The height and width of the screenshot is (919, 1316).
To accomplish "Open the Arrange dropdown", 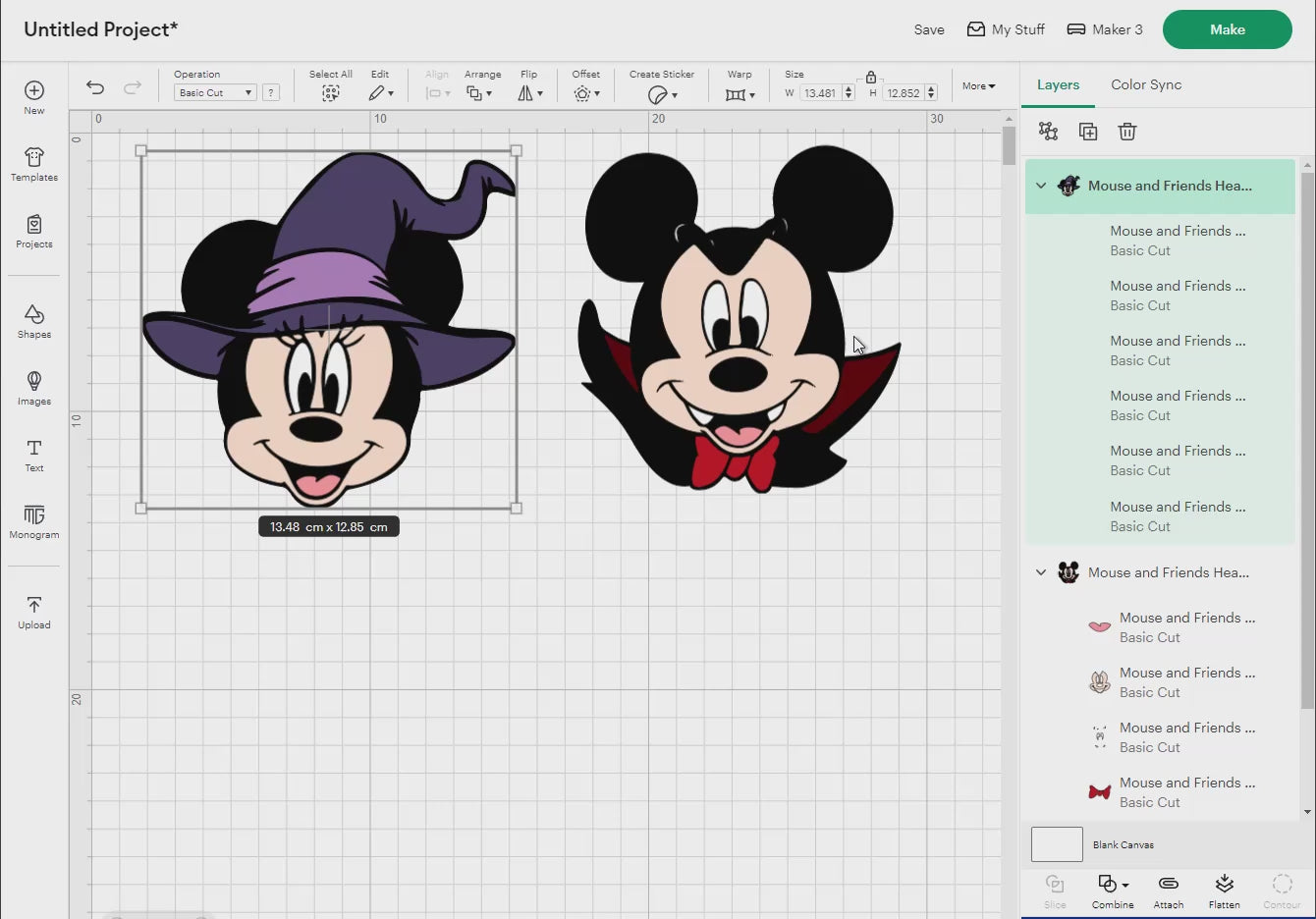I will tap(479, 93).
